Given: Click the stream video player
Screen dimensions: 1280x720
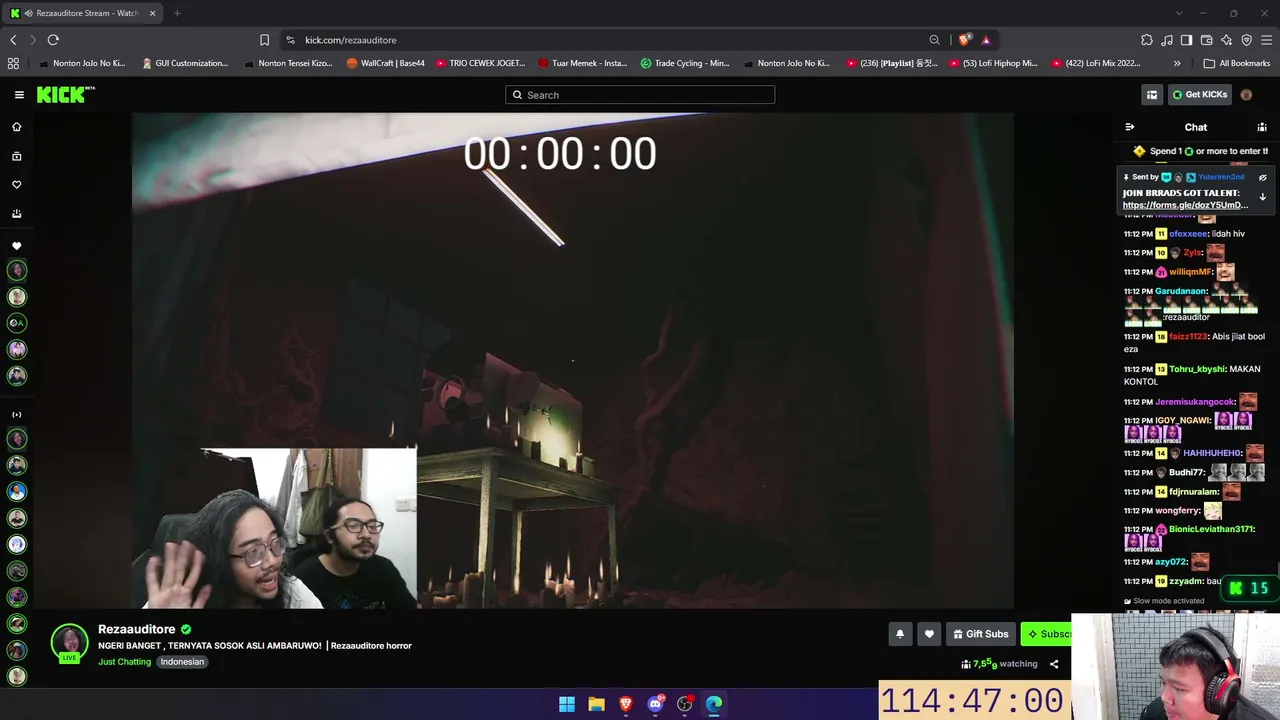Looking at the screenshot, I should (x=573, y=361).
